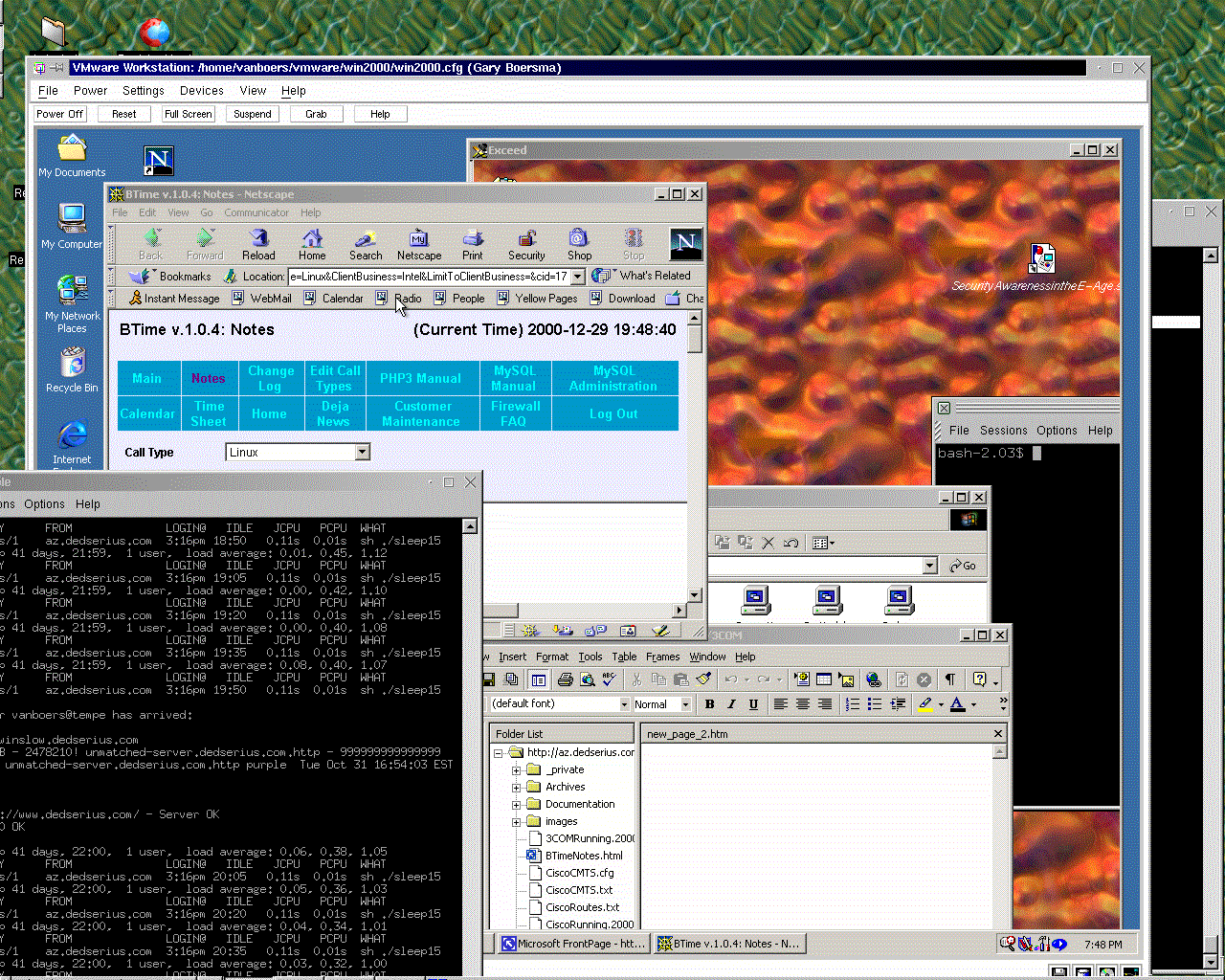This screenshot has height=980, width=1225.
Task: Expand the Documentation folder
Action: pyautogui.click(x=516, y=805)
